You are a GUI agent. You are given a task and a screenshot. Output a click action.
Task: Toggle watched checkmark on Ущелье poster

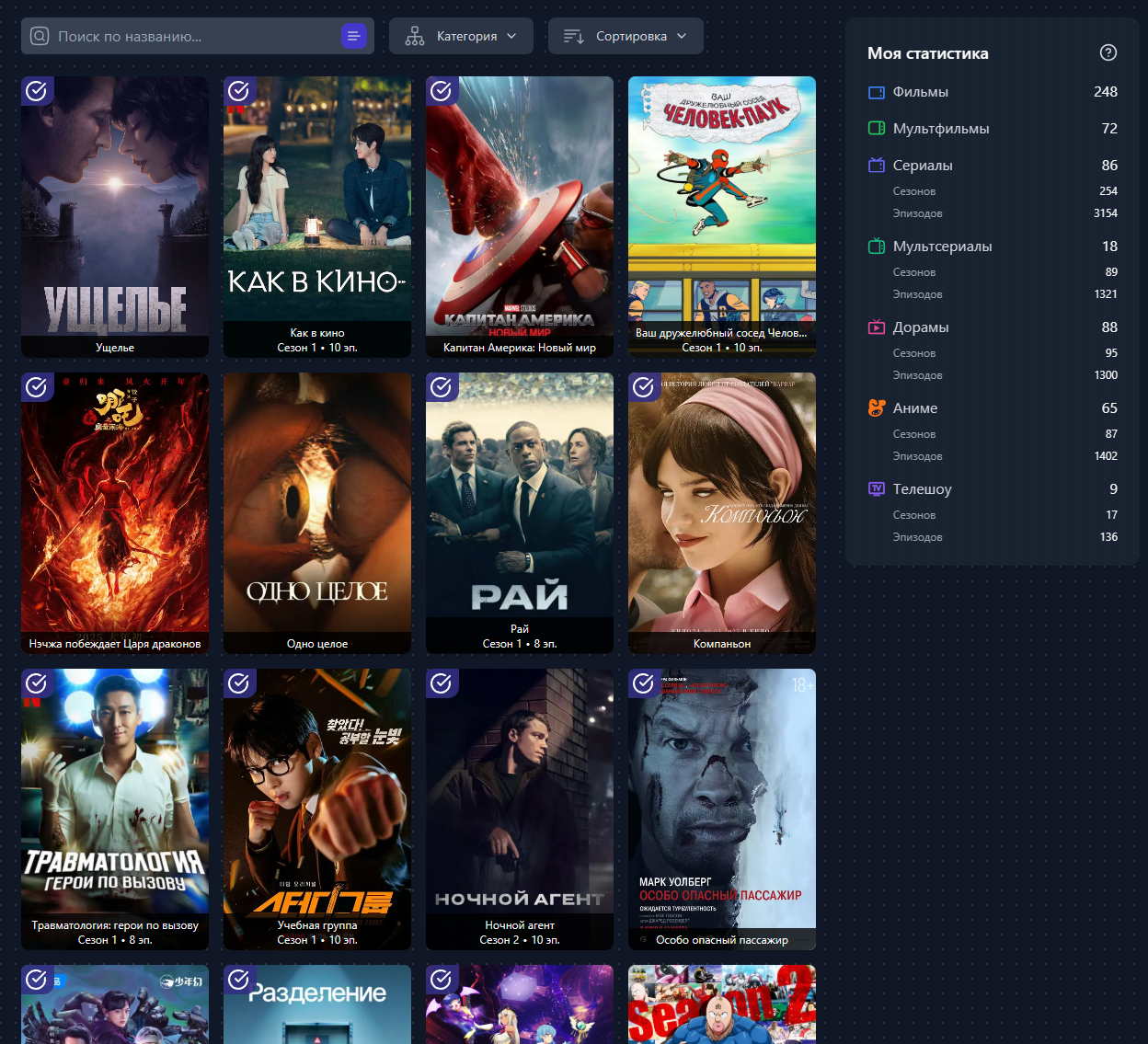click(x=37, y=91)
